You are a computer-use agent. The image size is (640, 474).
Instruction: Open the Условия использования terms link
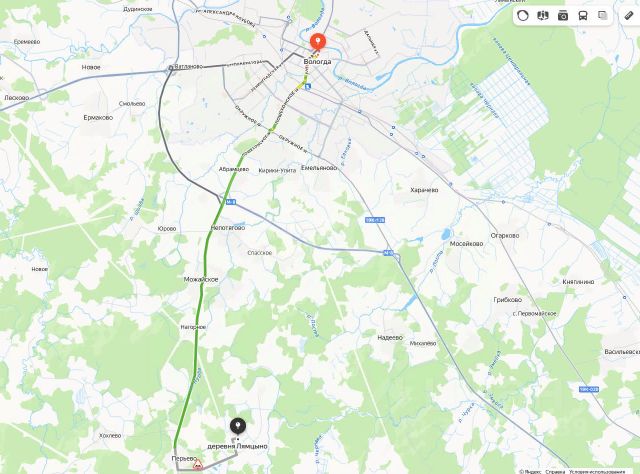(596, 472)
